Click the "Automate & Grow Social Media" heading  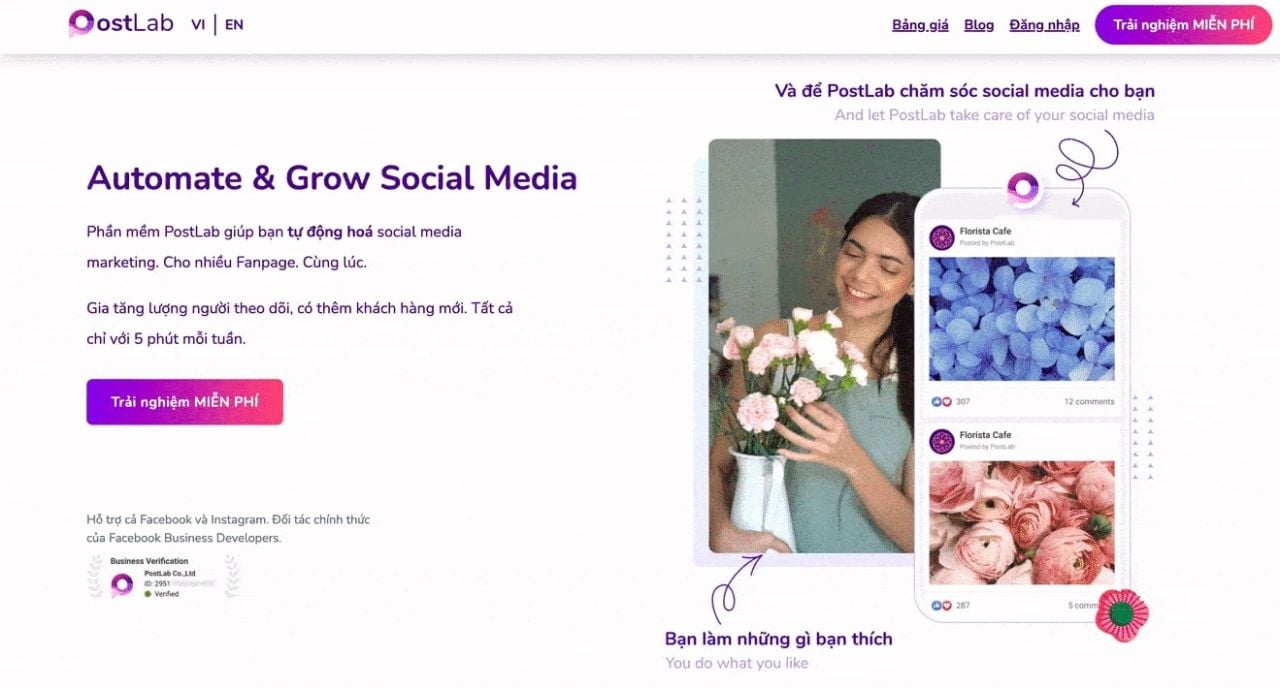(332, 178)
